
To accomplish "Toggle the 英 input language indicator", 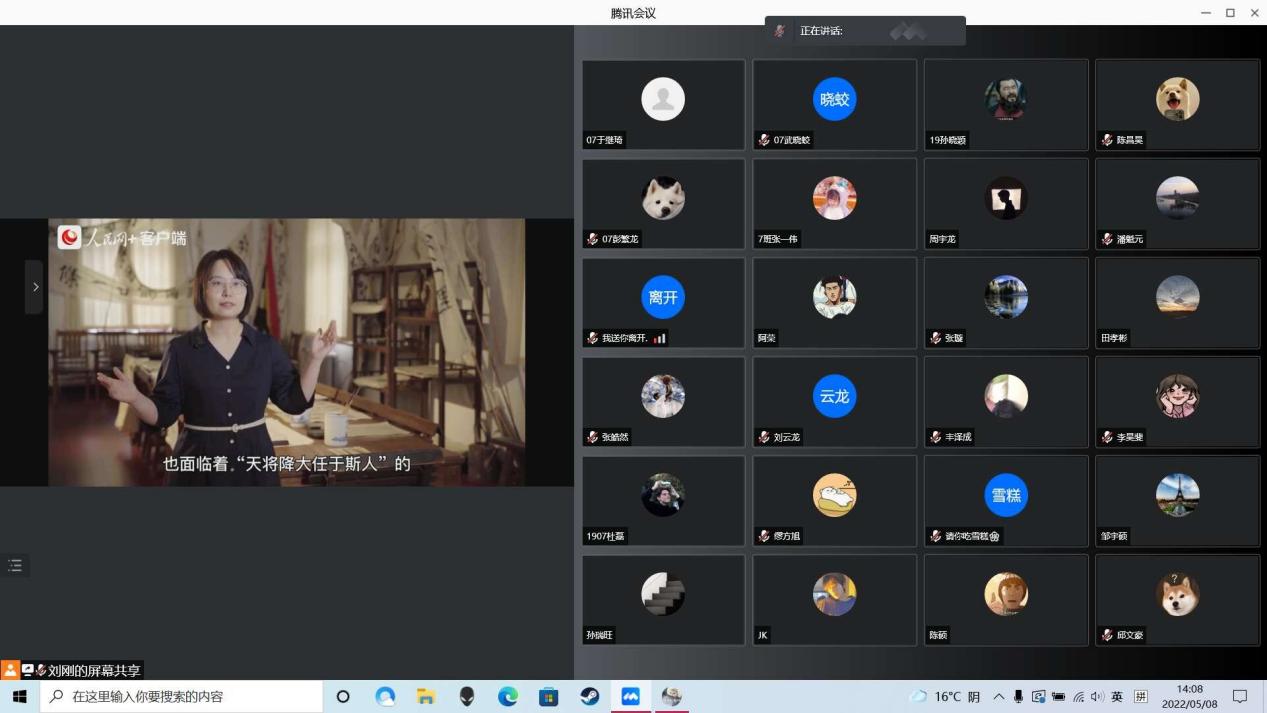I will [x=1116, y=697].
